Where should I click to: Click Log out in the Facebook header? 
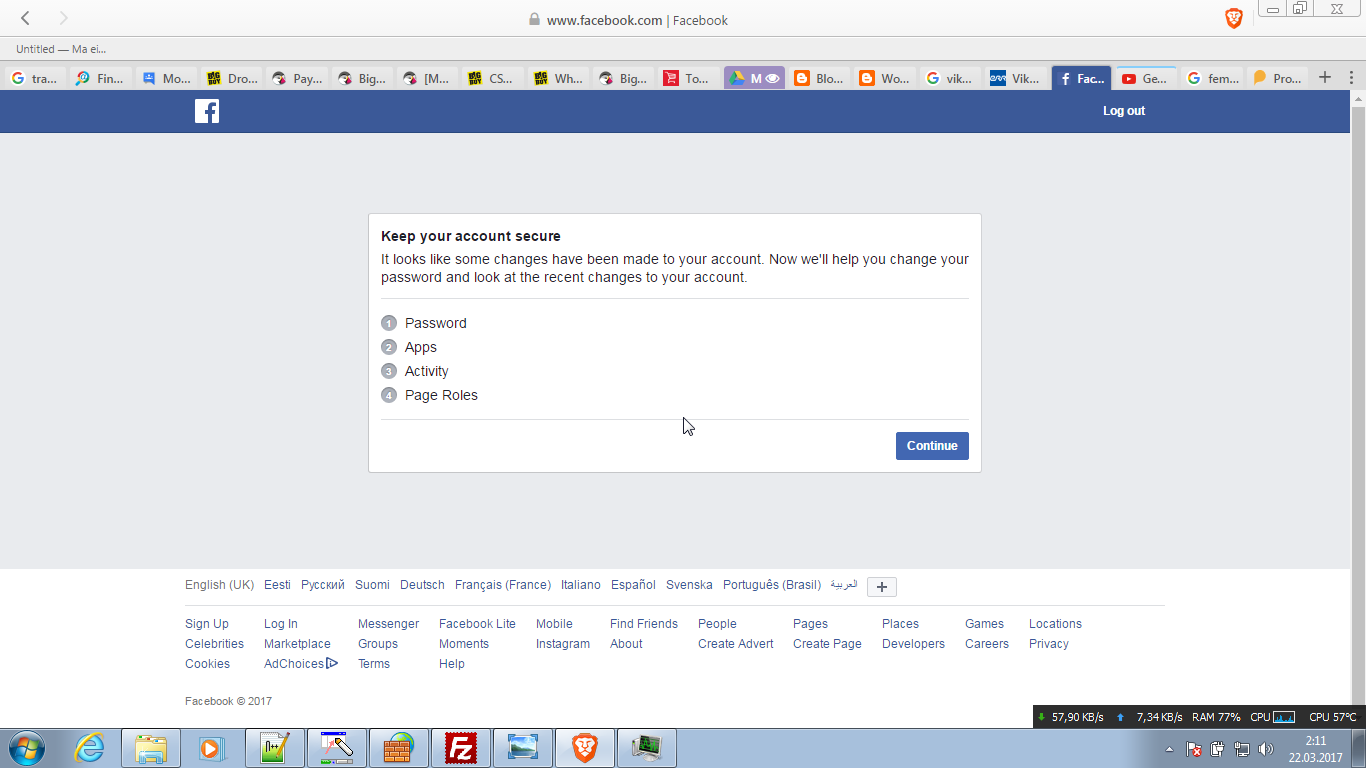pos(1124,111)
